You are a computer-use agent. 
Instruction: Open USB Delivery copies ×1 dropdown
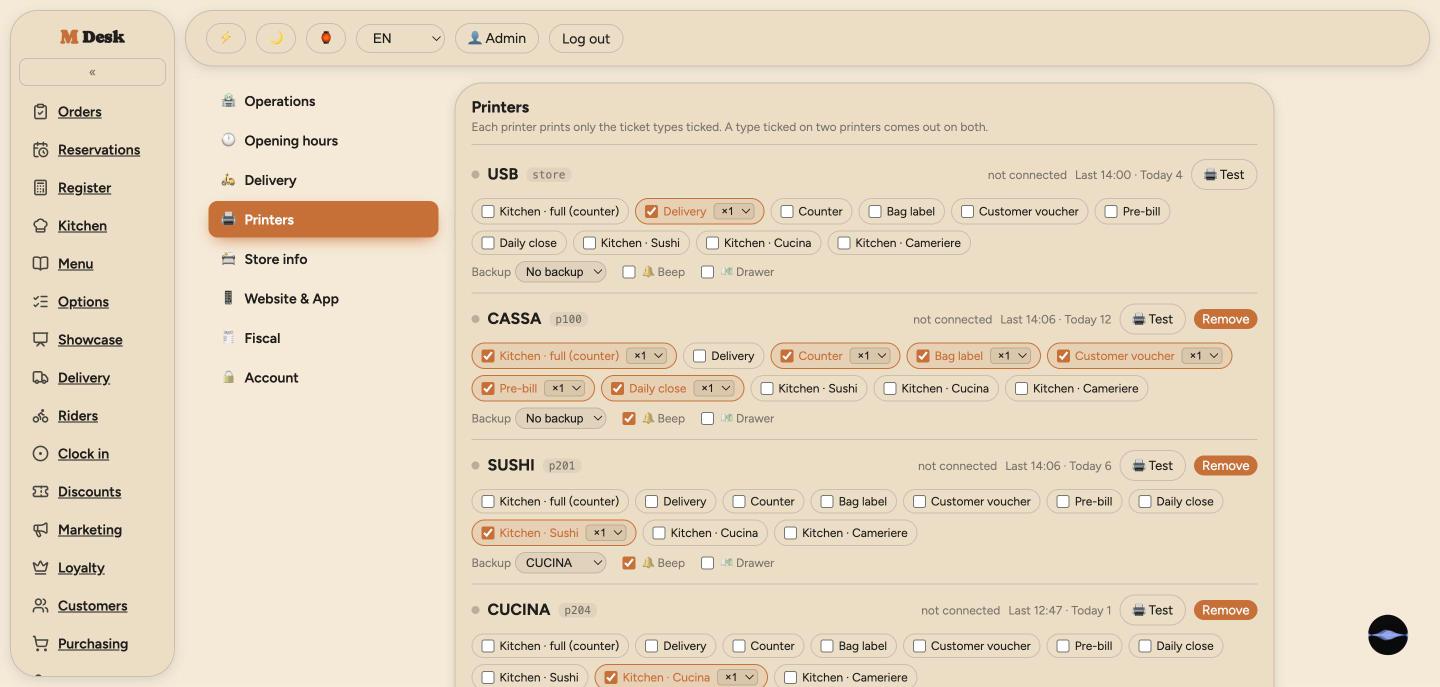click(734, 212)
